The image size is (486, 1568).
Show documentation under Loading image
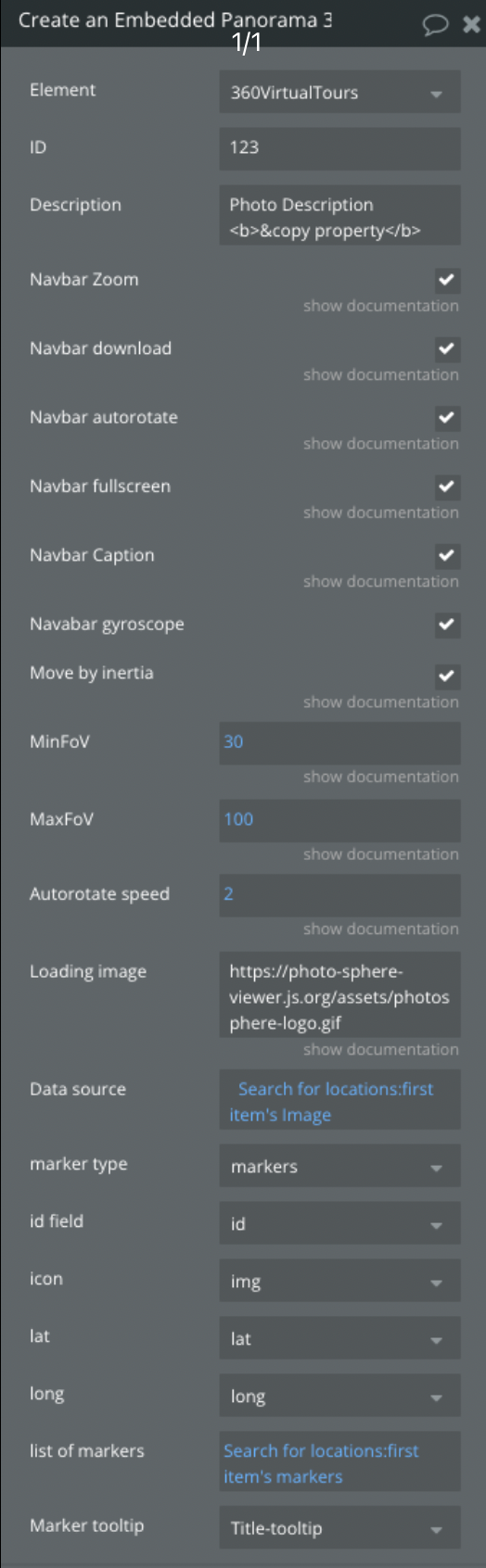click(x=380, y=1049)
